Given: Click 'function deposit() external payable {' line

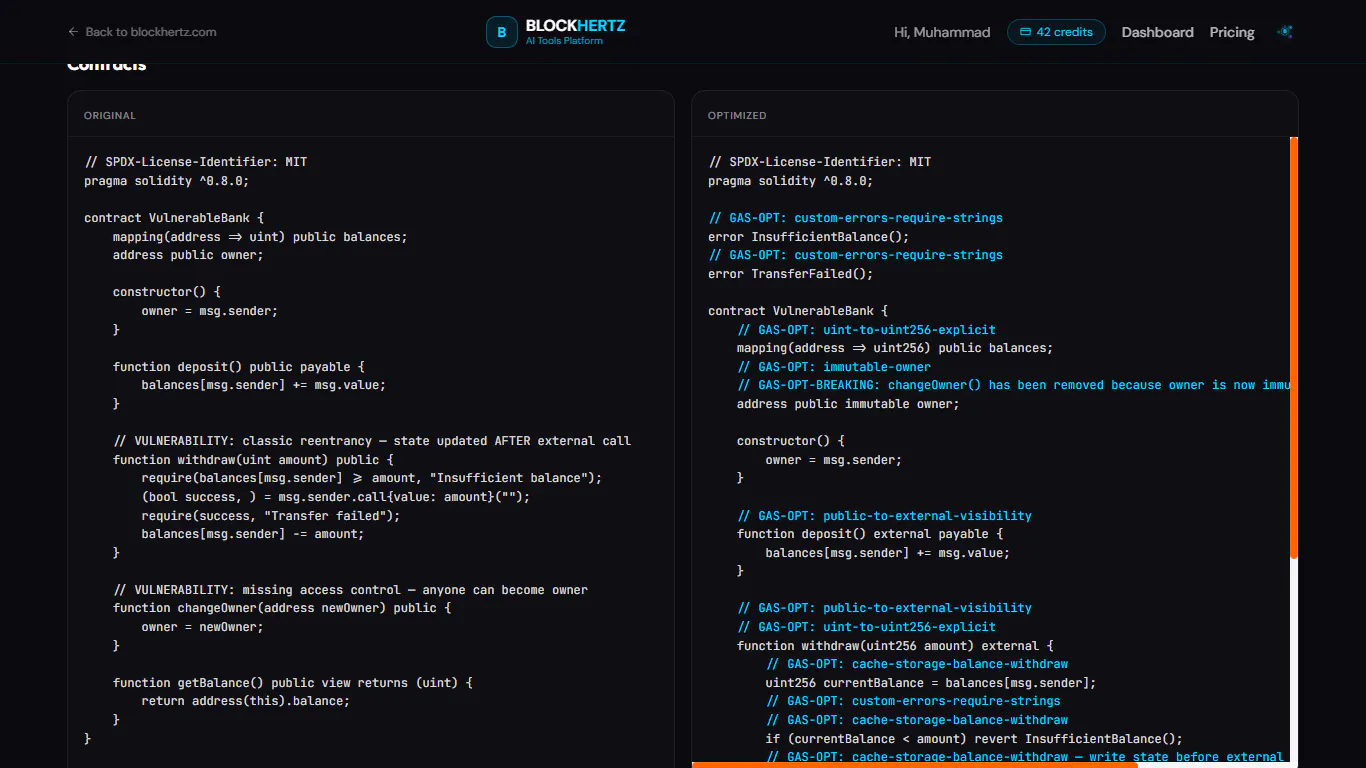Looking at the screenshot, I should click(x=870, y=534).
